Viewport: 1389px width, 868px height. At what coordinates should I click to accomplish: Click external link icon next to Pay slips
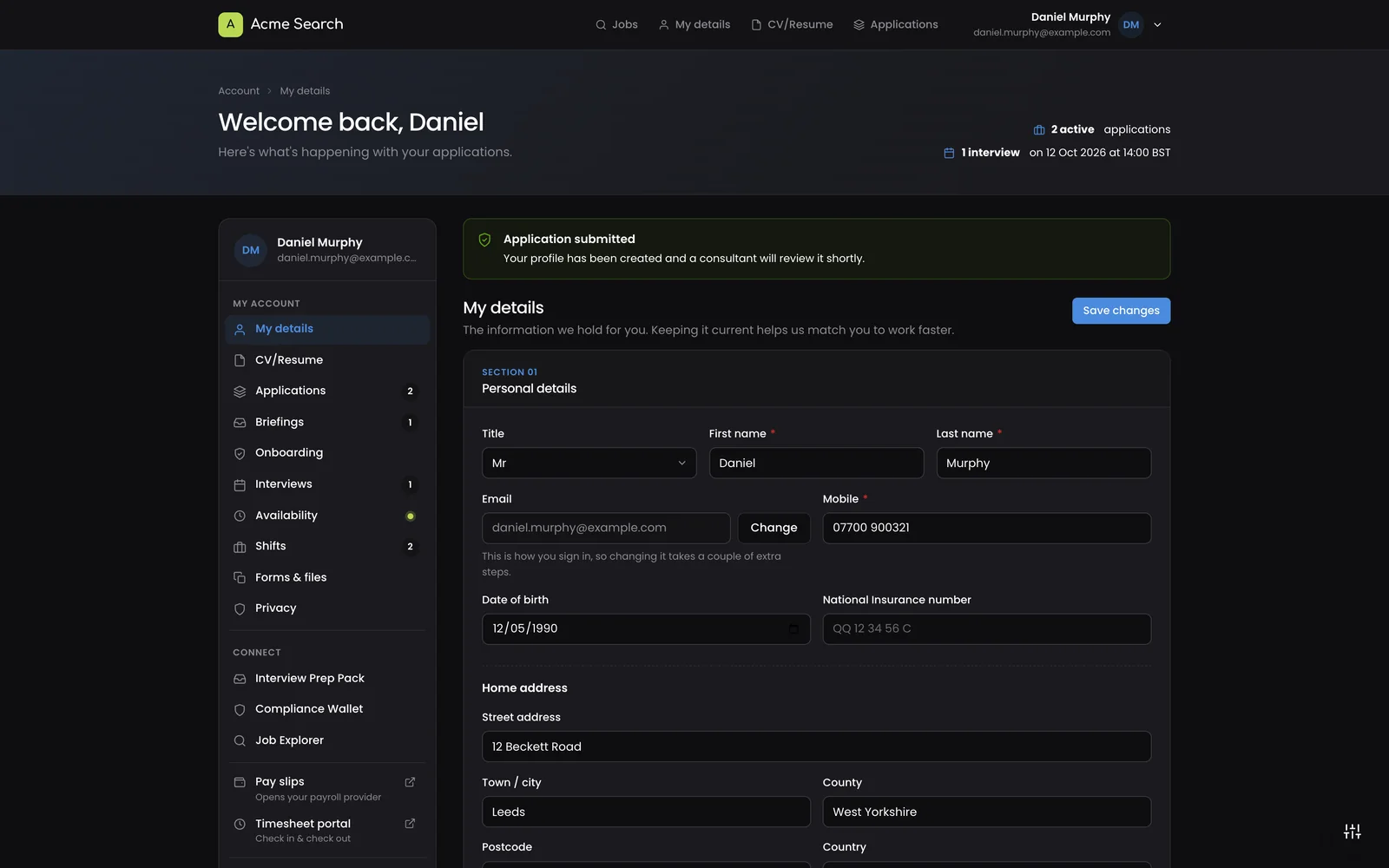point(410,782)
